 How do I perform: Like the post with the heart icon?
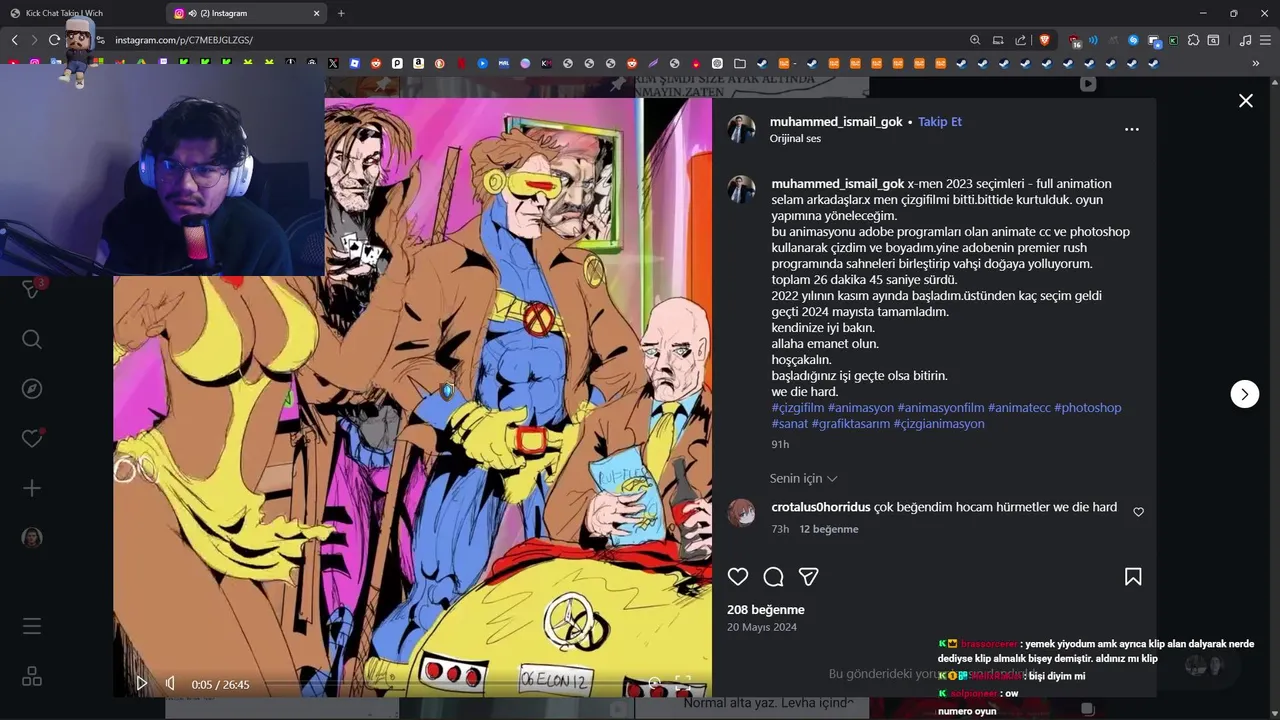tap(738, 577)
